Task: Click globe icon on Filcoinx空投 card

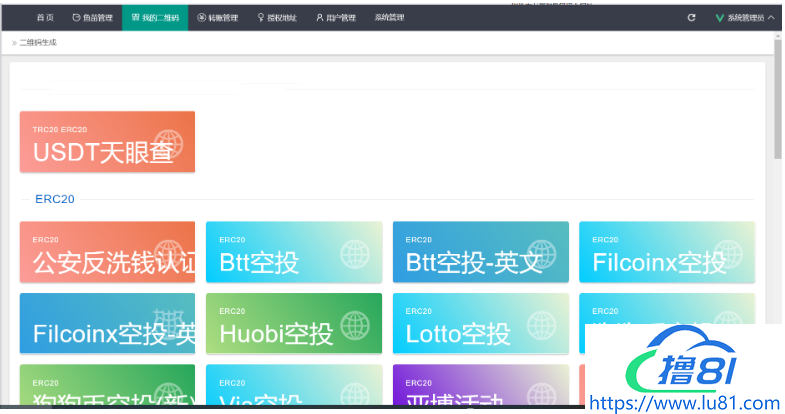Action: pyautogui.click(x=729, y=255)
